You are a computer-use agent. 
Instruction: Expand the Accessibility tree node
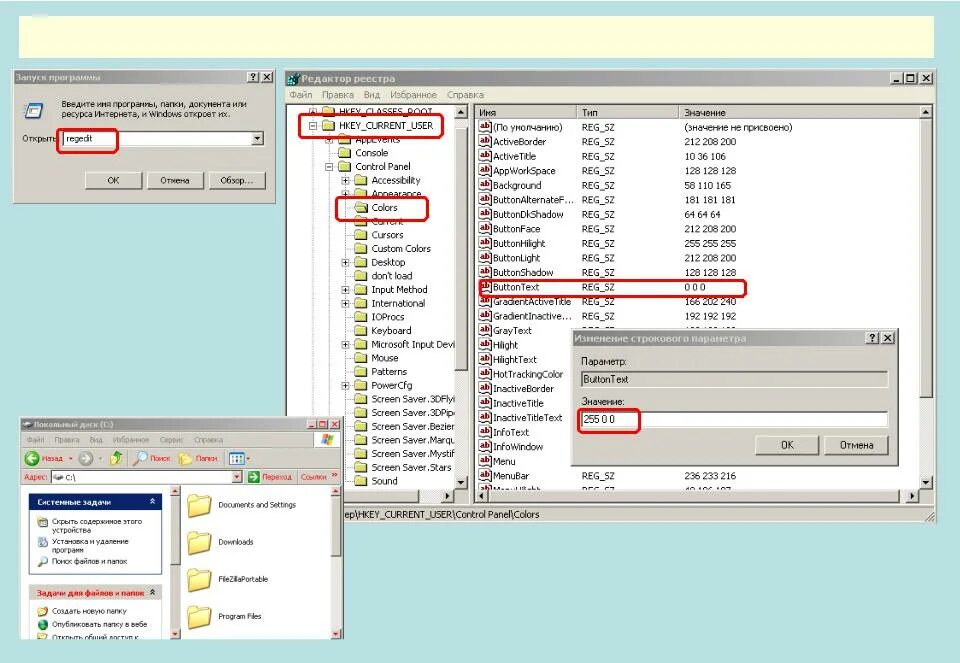click(x=345, y=181)
